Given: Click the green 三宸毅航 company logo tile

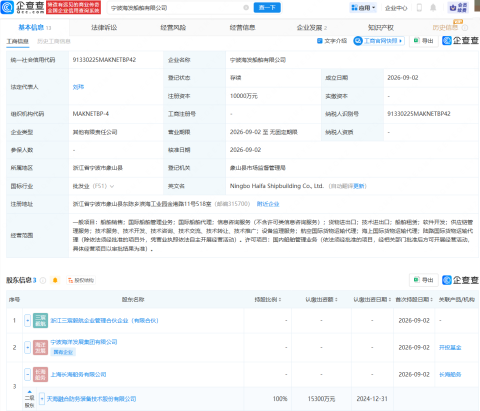Looking at the screenshot, I should [x=40, y=320].
